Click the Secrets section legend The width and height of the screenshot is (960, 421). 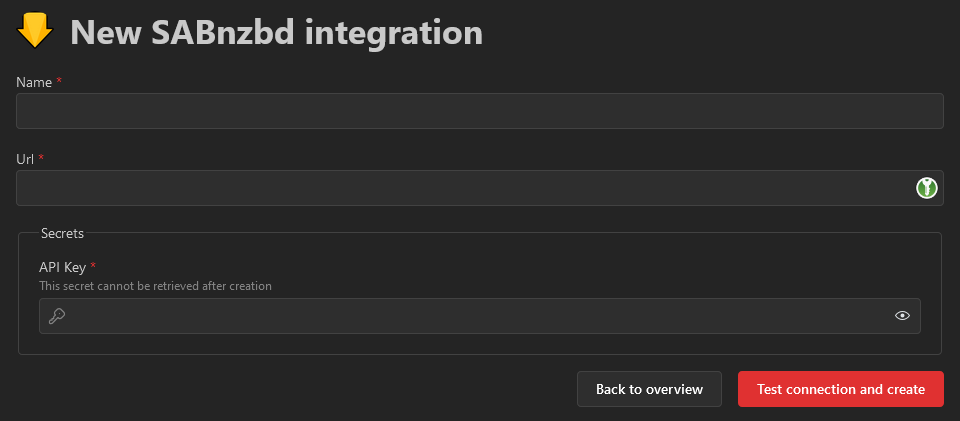[x=62, y=233]
